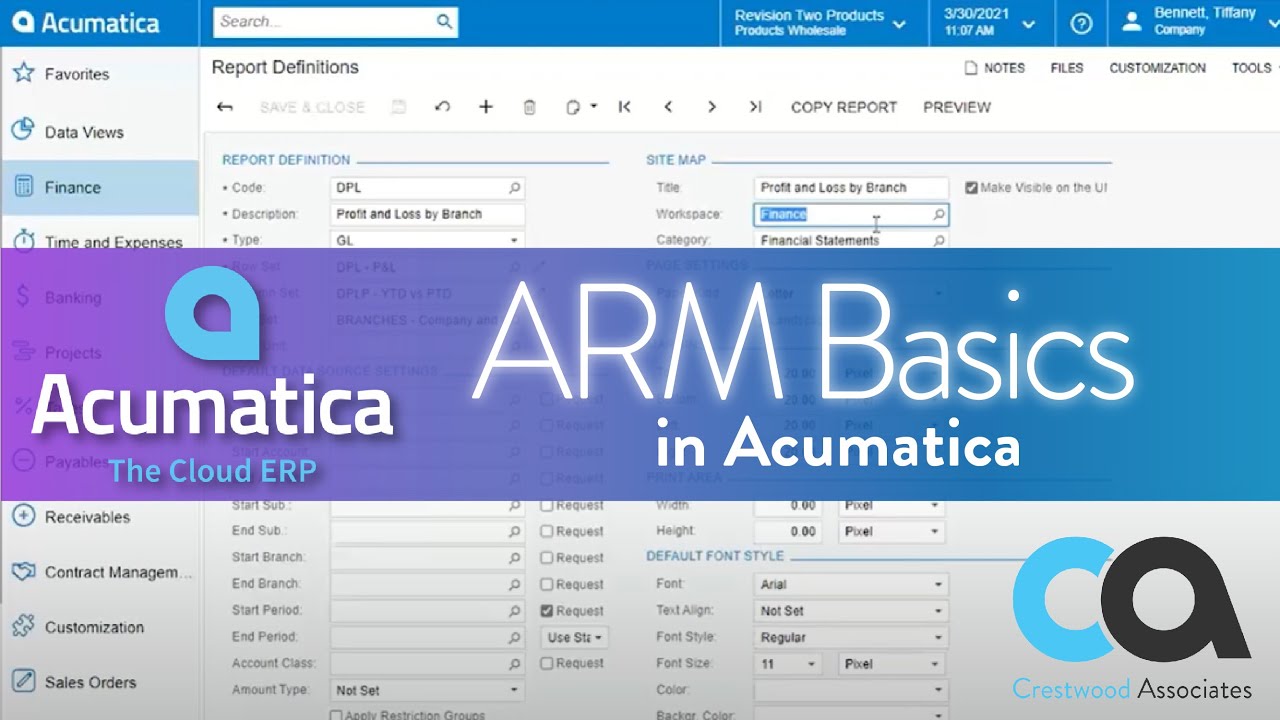Screen dimensions: 1280x720
Task: Click the Acumatica logo home link
Action: 86,23
